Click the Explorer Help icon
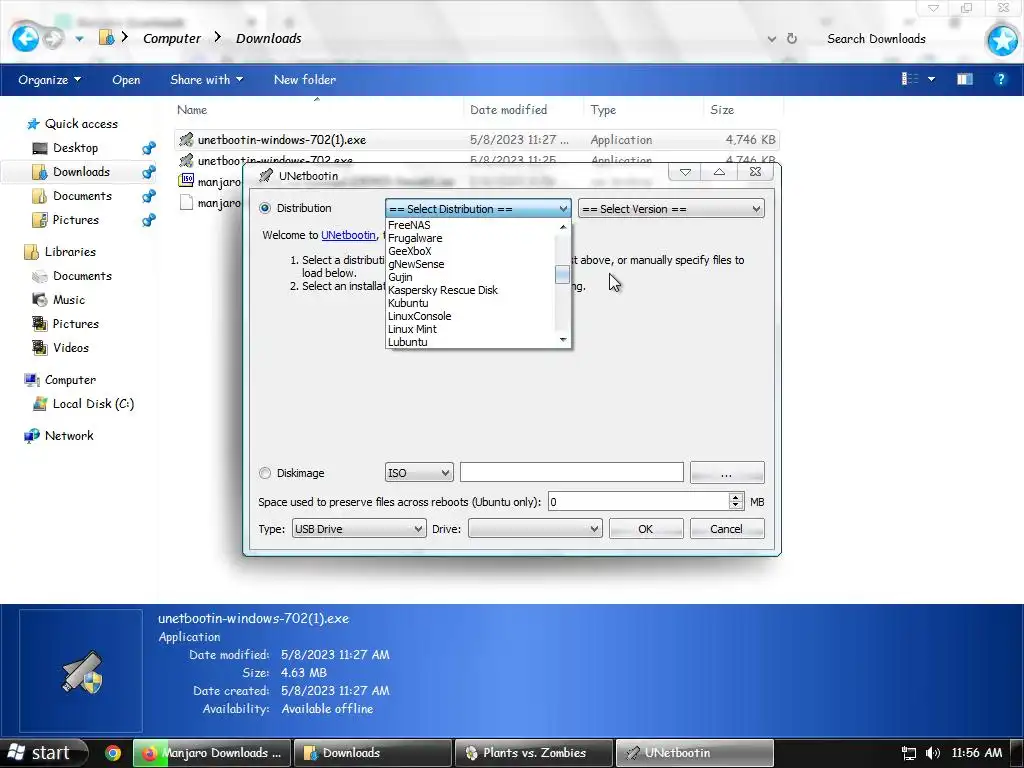The image size is (1024, 768). coord(1000,79)
